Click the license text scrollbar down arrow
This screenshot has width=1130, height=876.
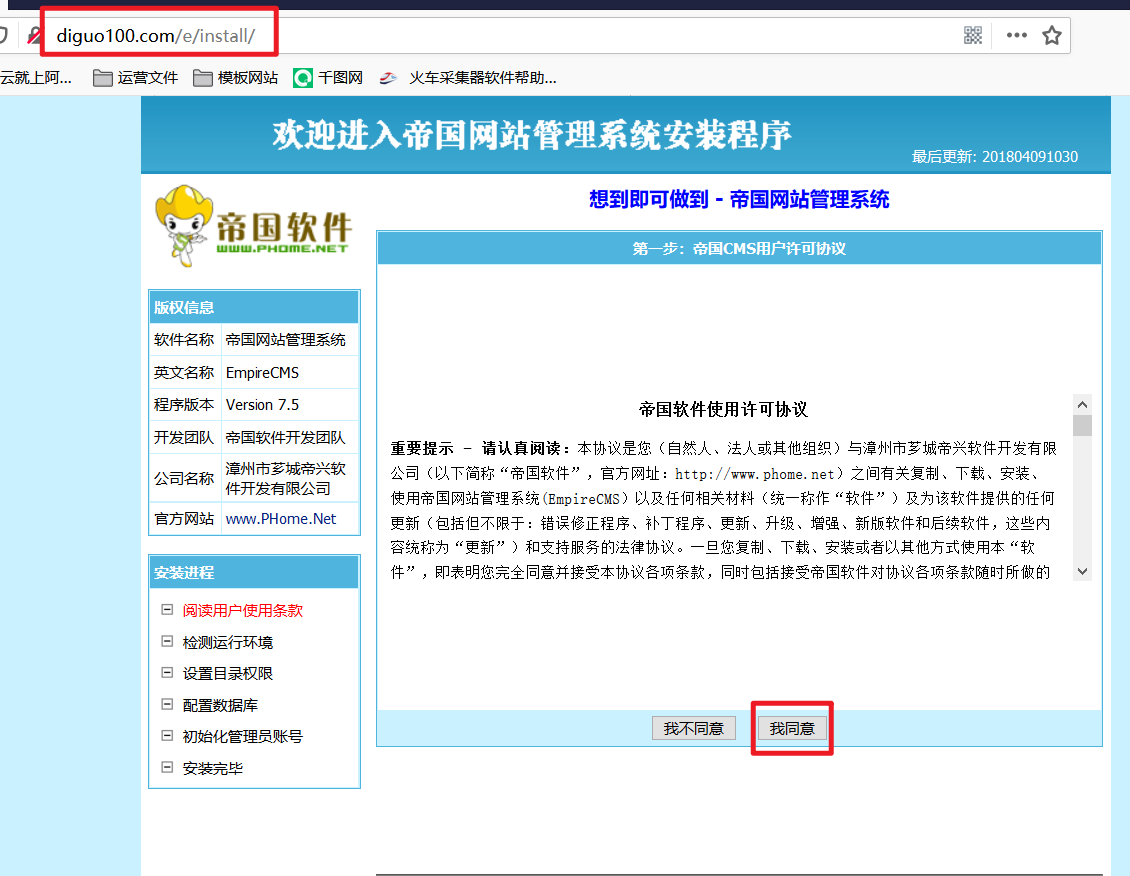click(x=1082, y=571)
